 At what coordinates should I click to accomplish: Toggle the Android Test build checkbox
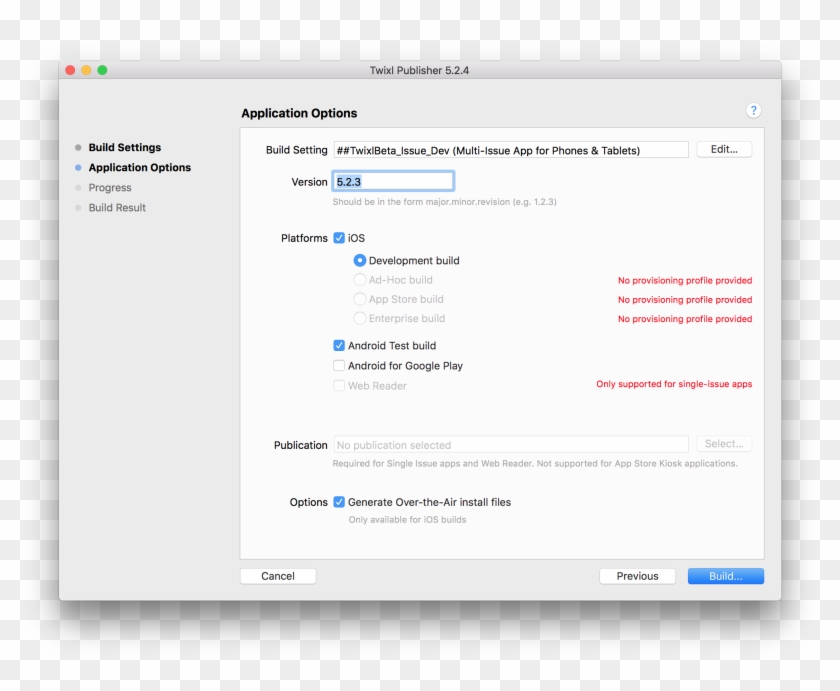(339, 345)
